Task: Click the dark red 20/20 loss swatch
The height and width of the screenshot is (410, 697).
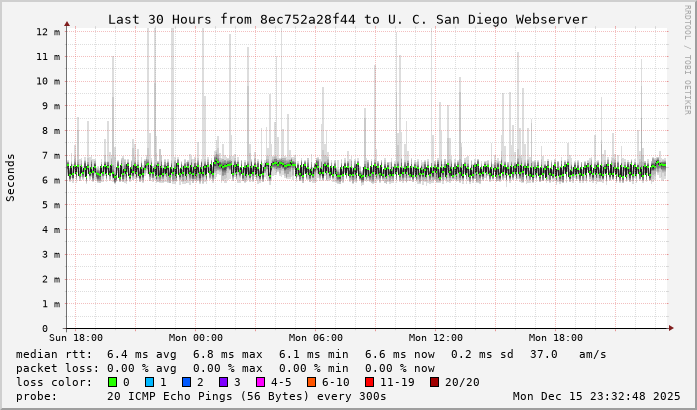Action: click(434, 382)
